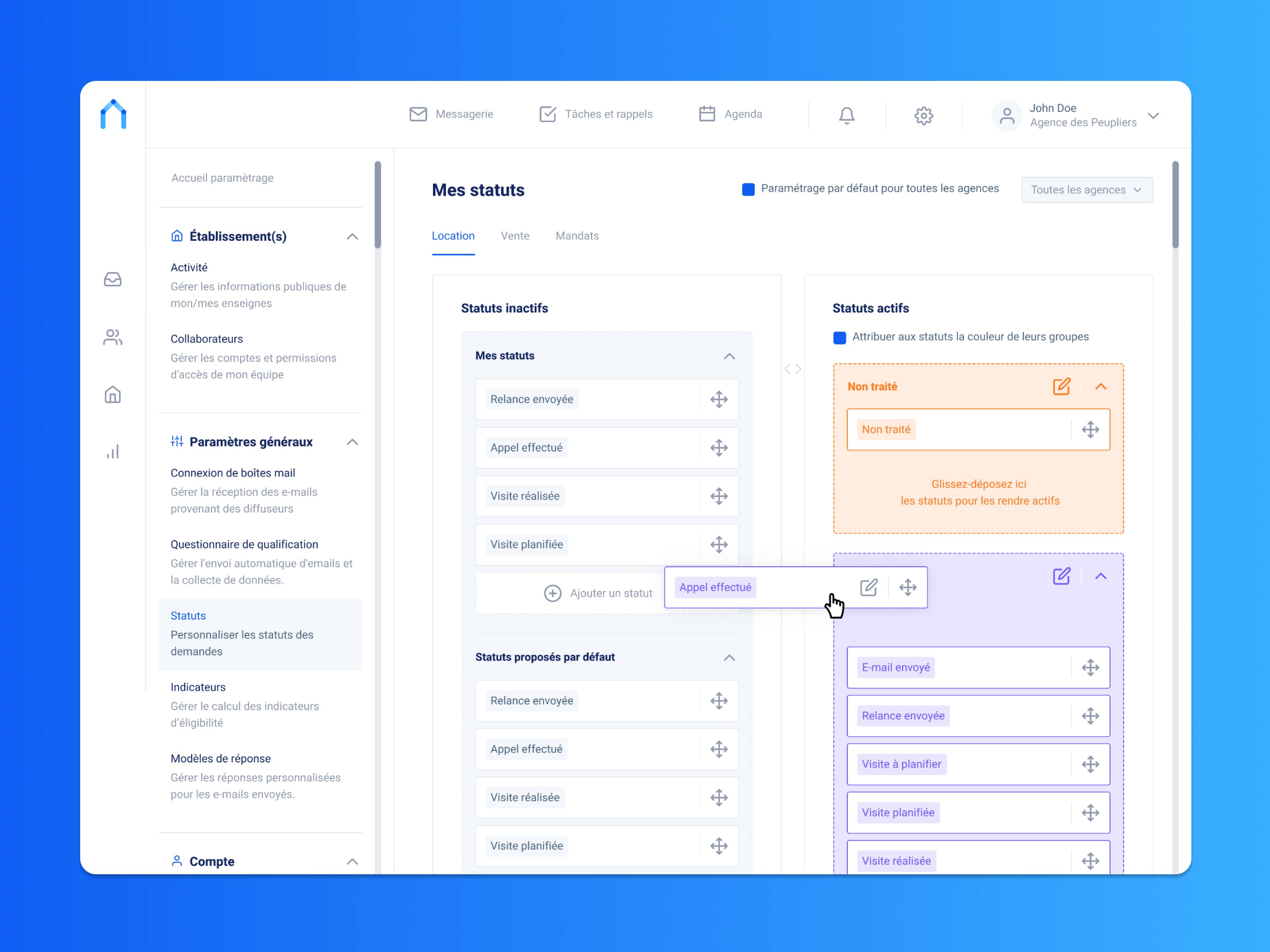Click the main content scrollbar

[1175, 205]
